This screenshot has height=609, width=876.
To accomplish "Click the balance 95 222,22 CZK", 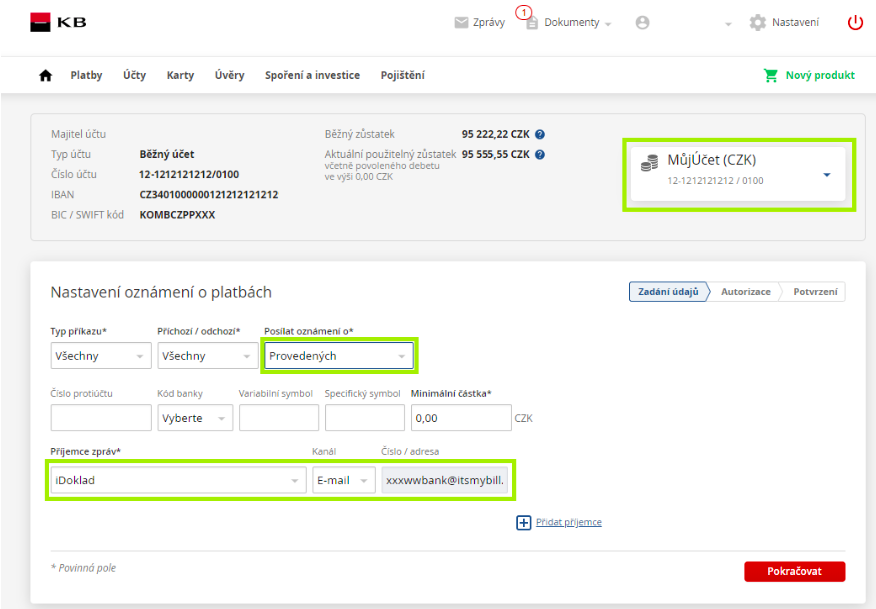I will pyautogui.click(x=496, y=134).
